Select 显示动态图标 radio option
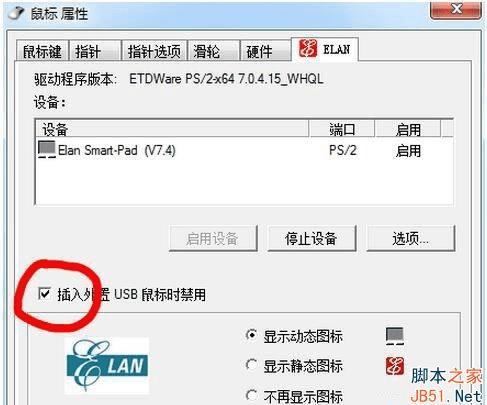487x405 pixels. [251, 335]
